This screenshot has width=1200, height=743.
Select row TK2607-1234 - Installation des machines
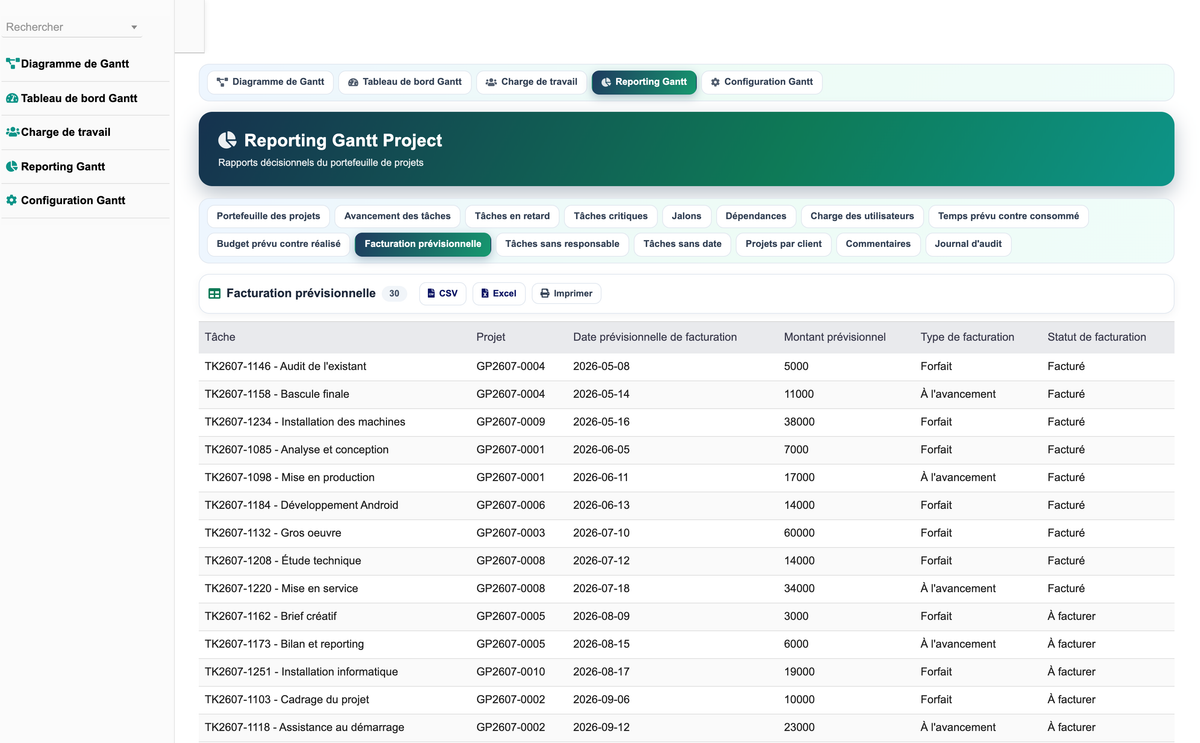[686, 422]
